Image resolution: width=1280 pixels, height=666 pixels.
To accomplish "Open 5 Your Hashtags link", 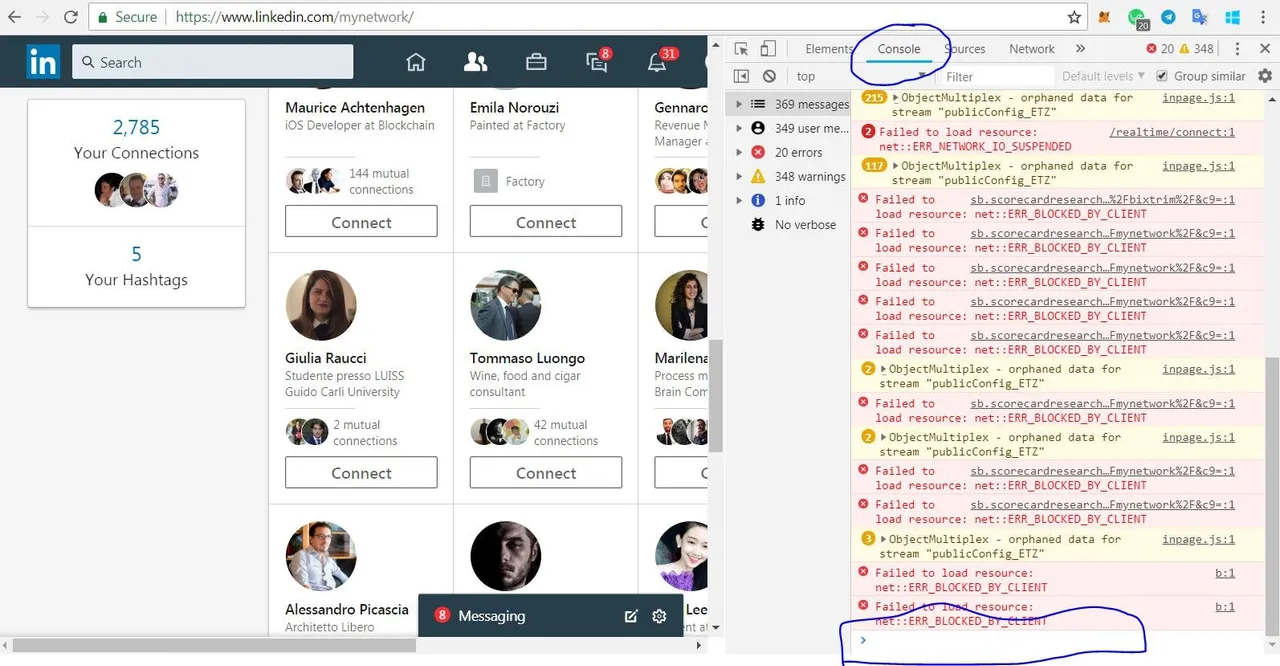I will (136, 267).
